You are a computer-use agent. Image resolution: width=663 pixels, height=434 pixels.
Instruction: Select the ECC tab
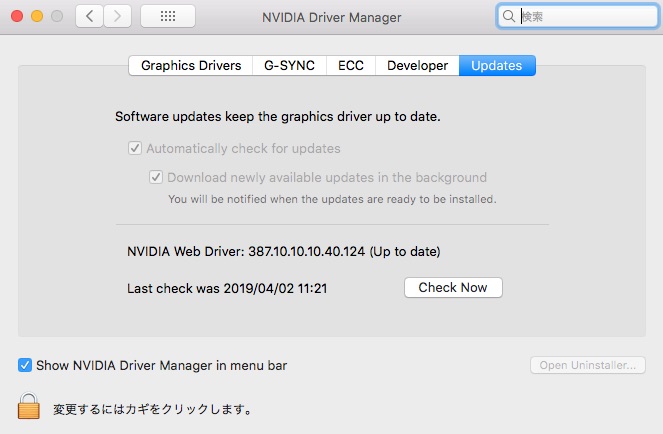(x=351, y=66)
